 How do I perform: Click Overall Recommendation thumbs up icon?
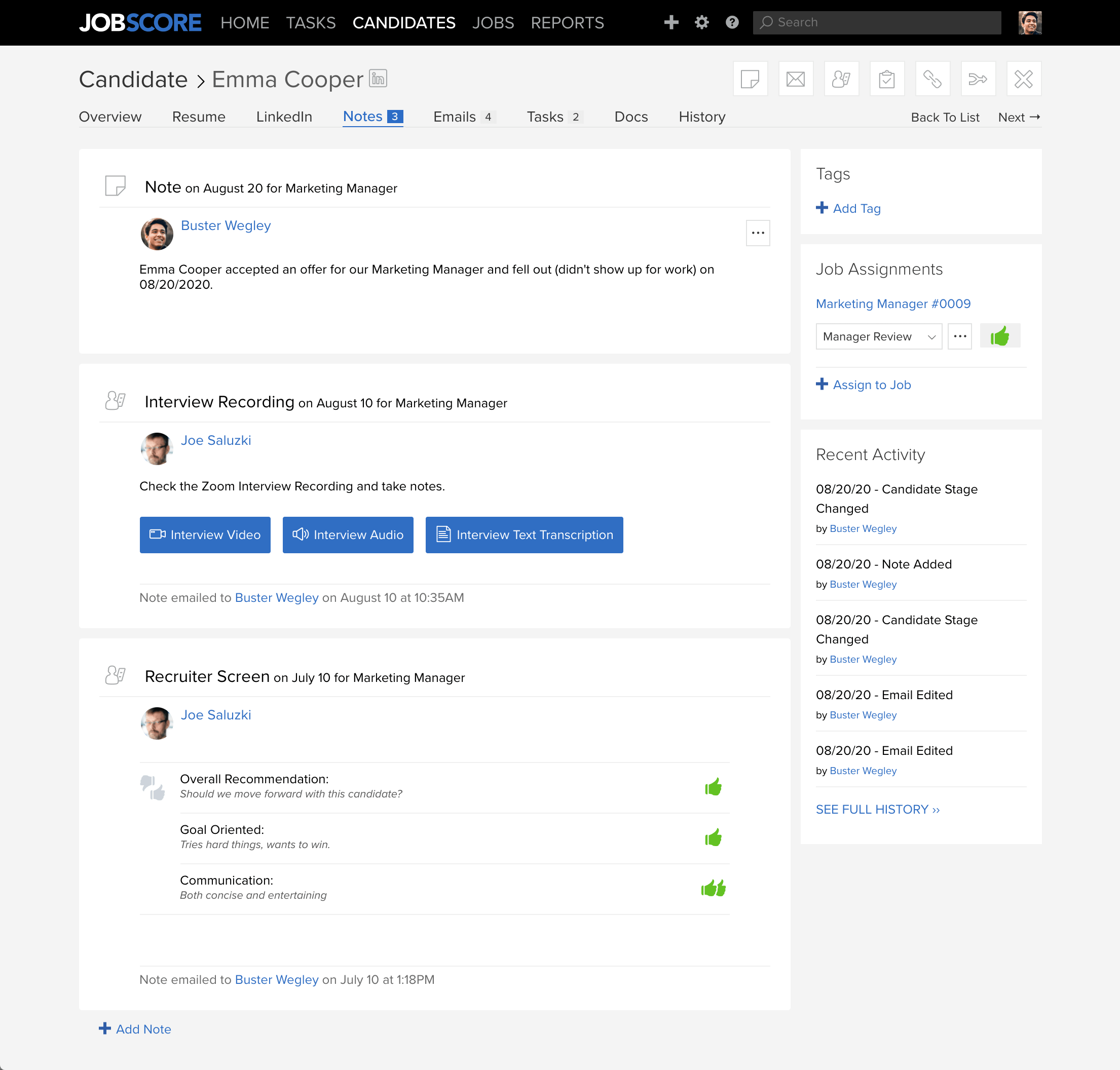click(713, 787)
